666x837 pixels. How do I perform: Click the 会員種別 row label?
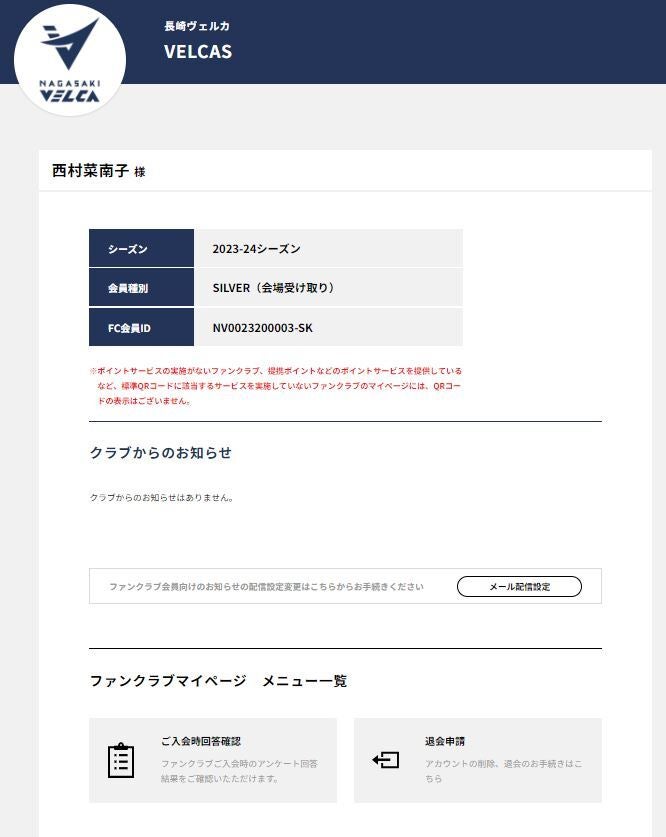click(x=141, y=288)
